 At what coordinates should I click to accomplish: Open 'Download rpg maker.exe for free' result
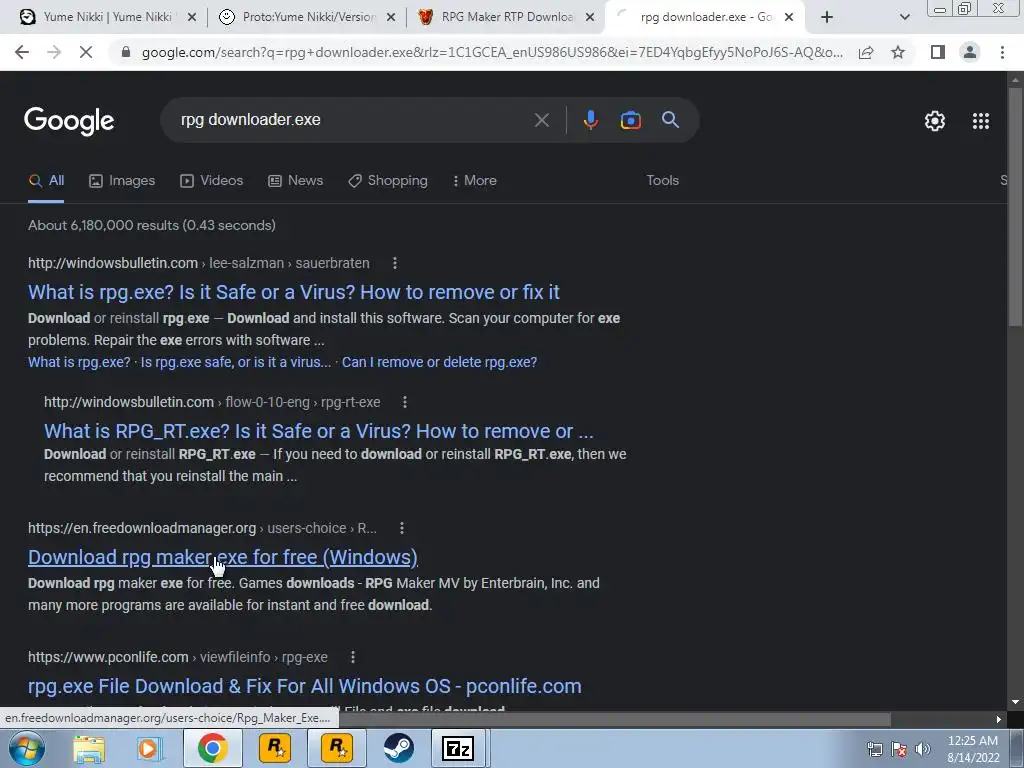coord(223,558)
